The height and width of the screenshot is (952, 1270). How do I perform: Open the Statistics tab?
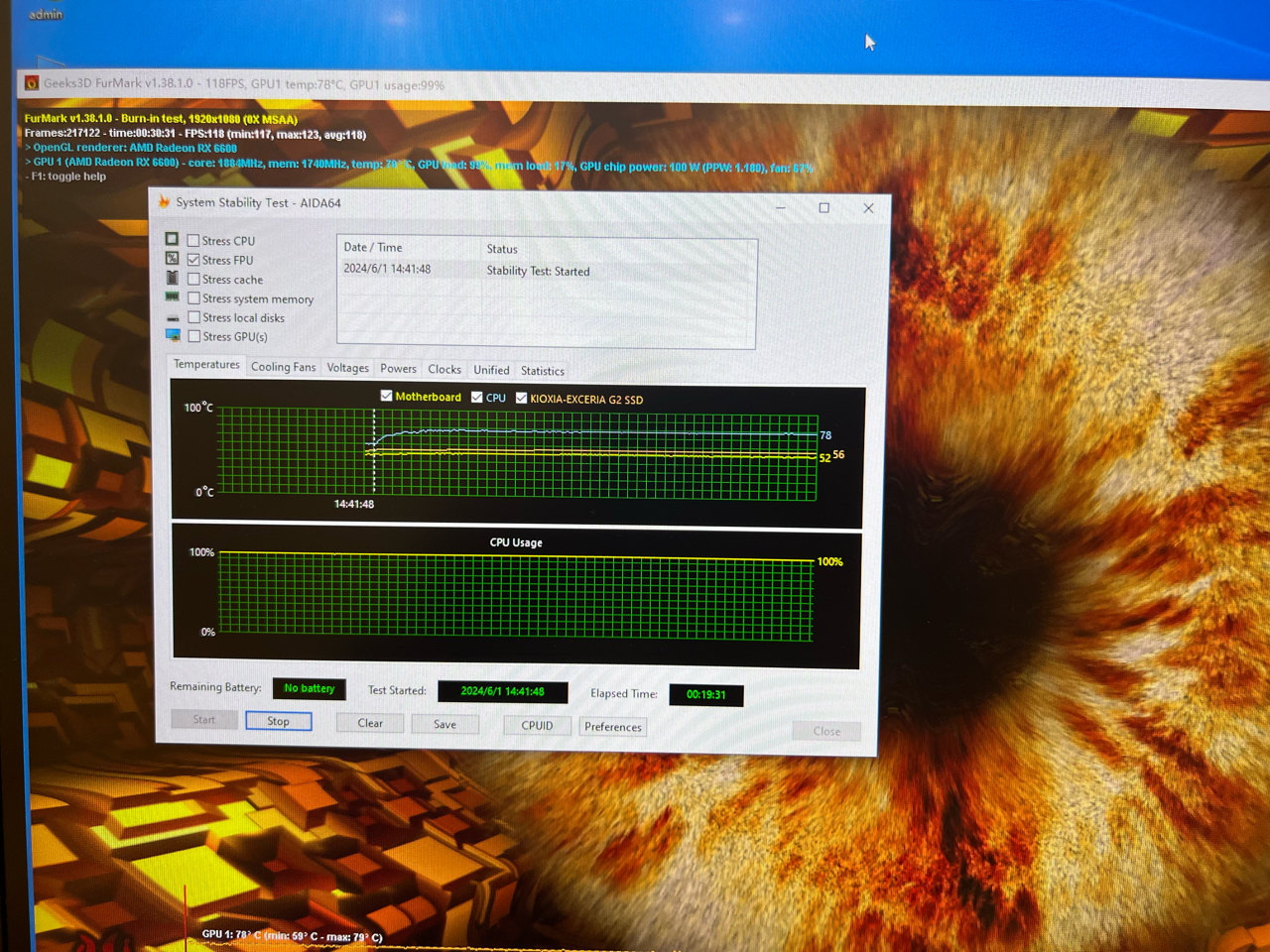(542, 369)
